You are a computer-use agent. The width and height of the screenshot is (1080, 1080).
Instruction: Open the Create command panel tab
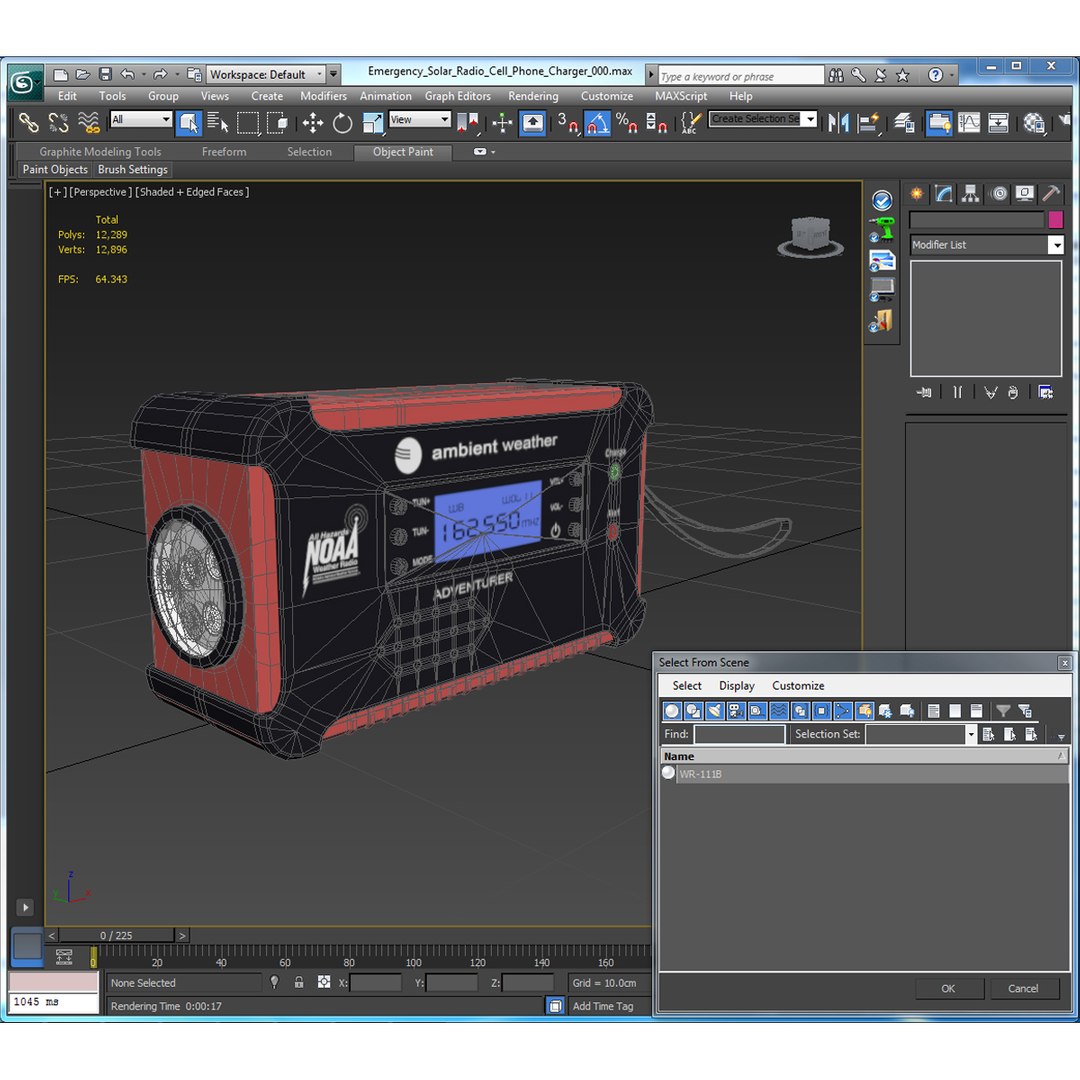[917, 194]
